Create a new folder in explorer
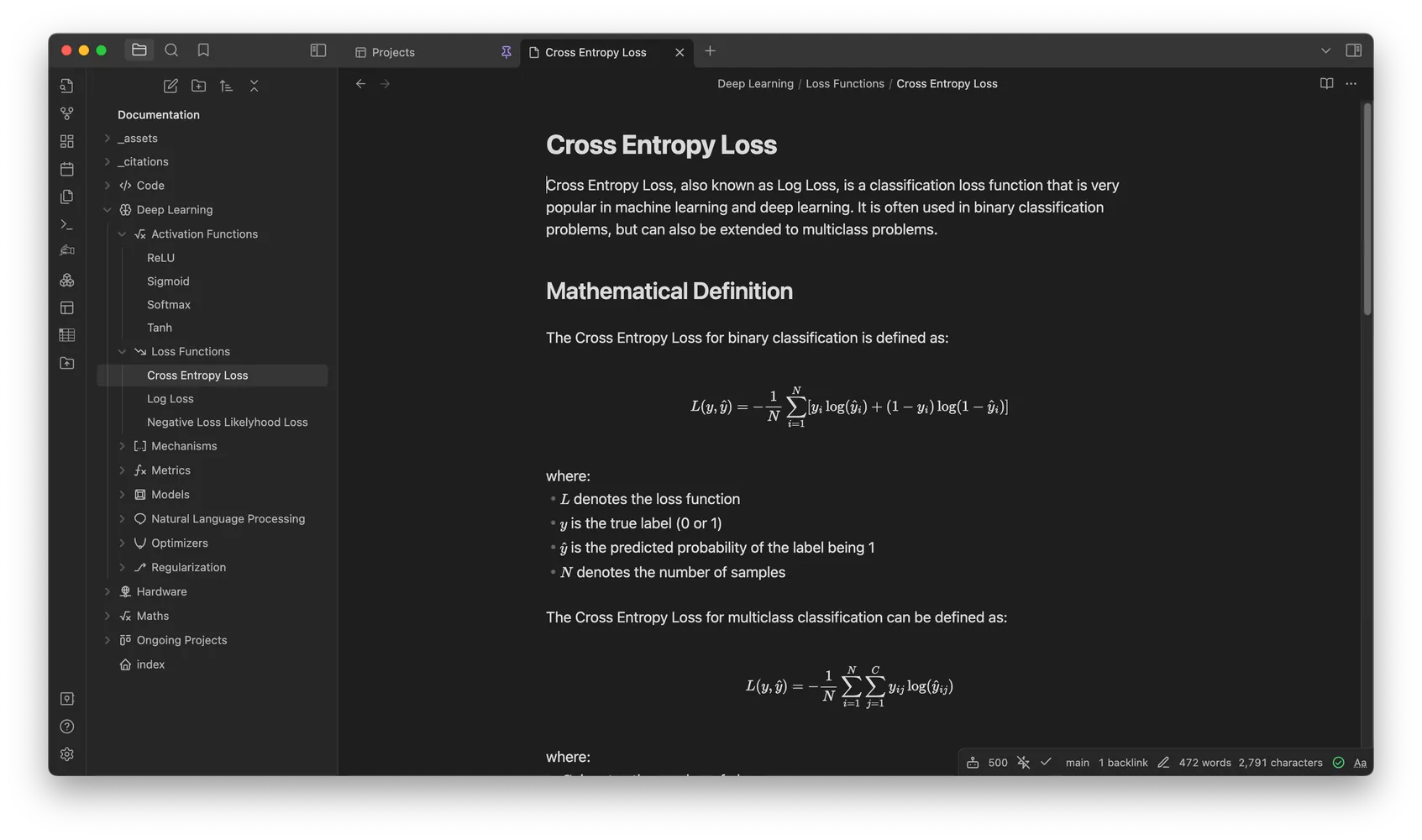Viewport: 1422px width, 840px height. [198, 86]
